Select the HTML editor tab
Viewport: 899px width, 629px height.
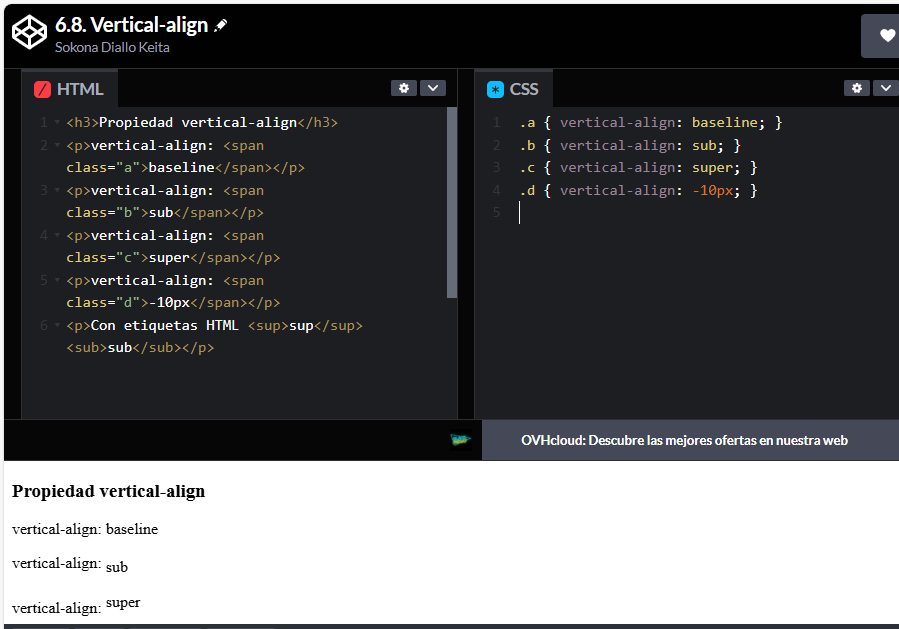tap(69, 89)
